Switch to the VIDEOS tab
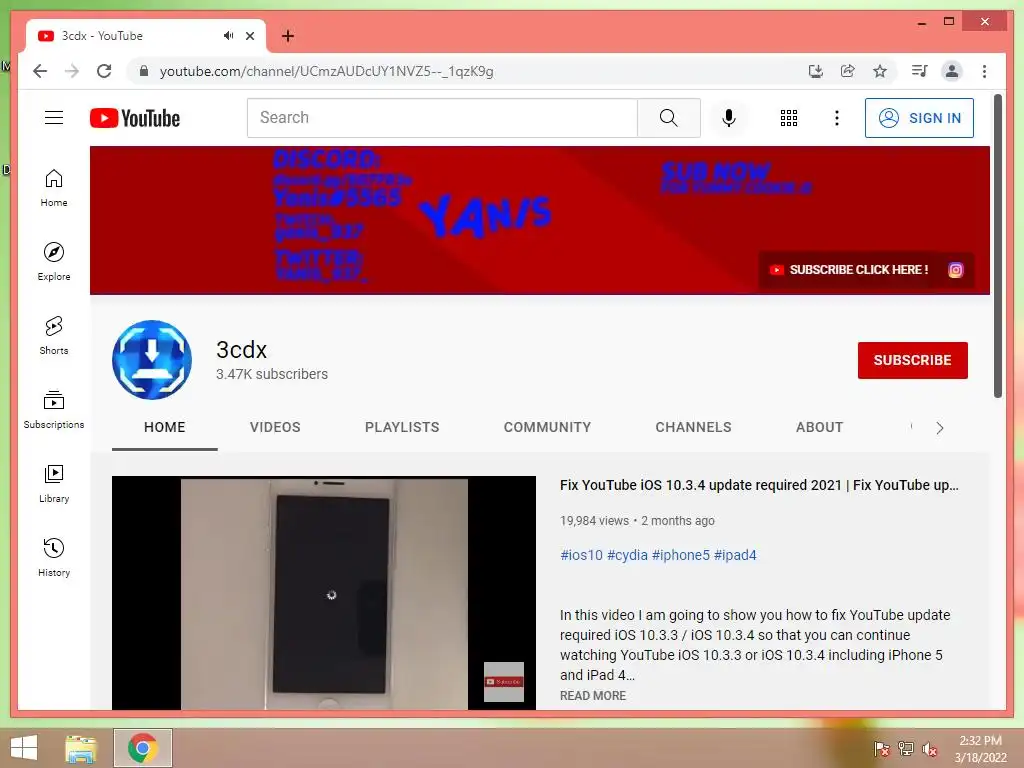The width and height of the screenshot is (1024, 768). 275,427
